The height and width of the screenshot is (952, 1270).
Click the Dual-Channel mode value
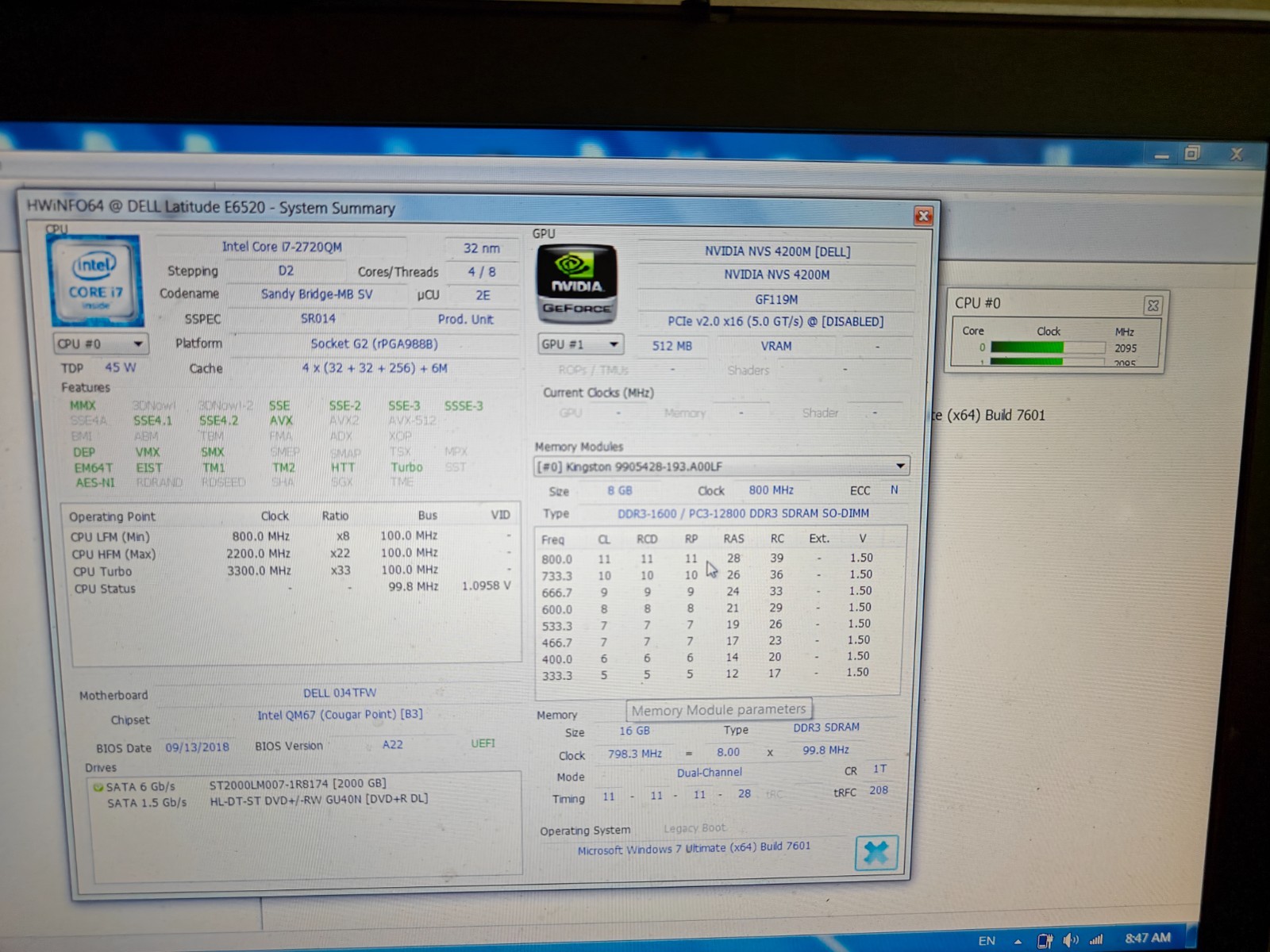(x=710, y=772)
